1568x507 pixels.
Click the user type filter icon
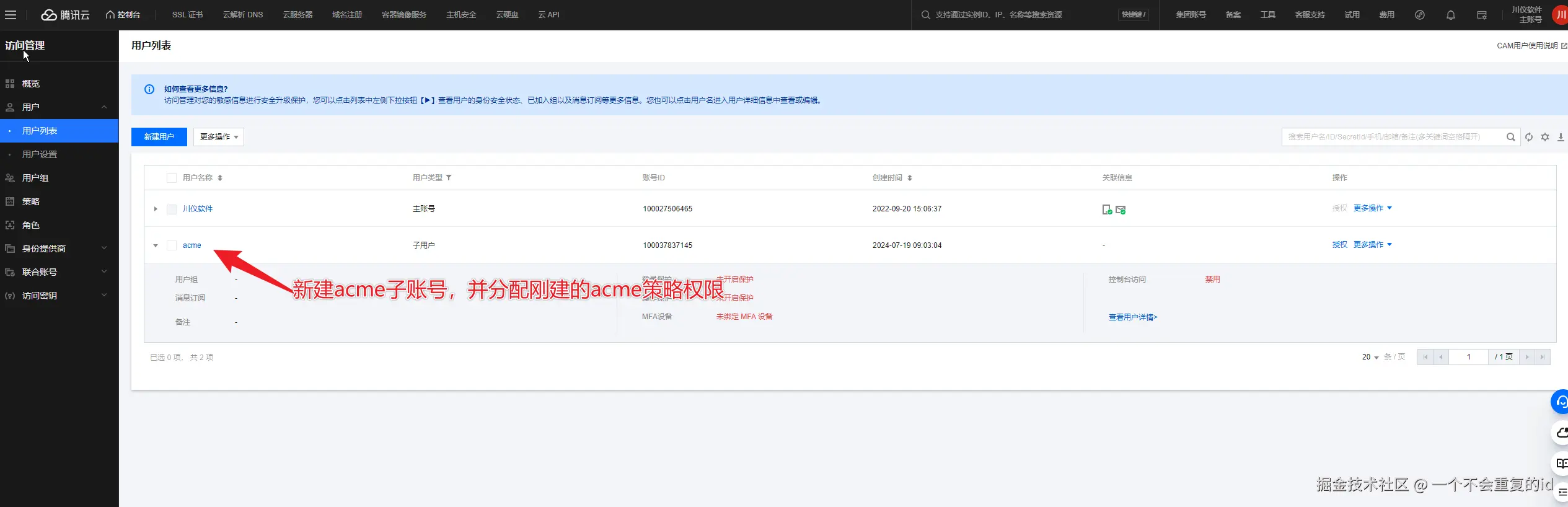[449, 178]
